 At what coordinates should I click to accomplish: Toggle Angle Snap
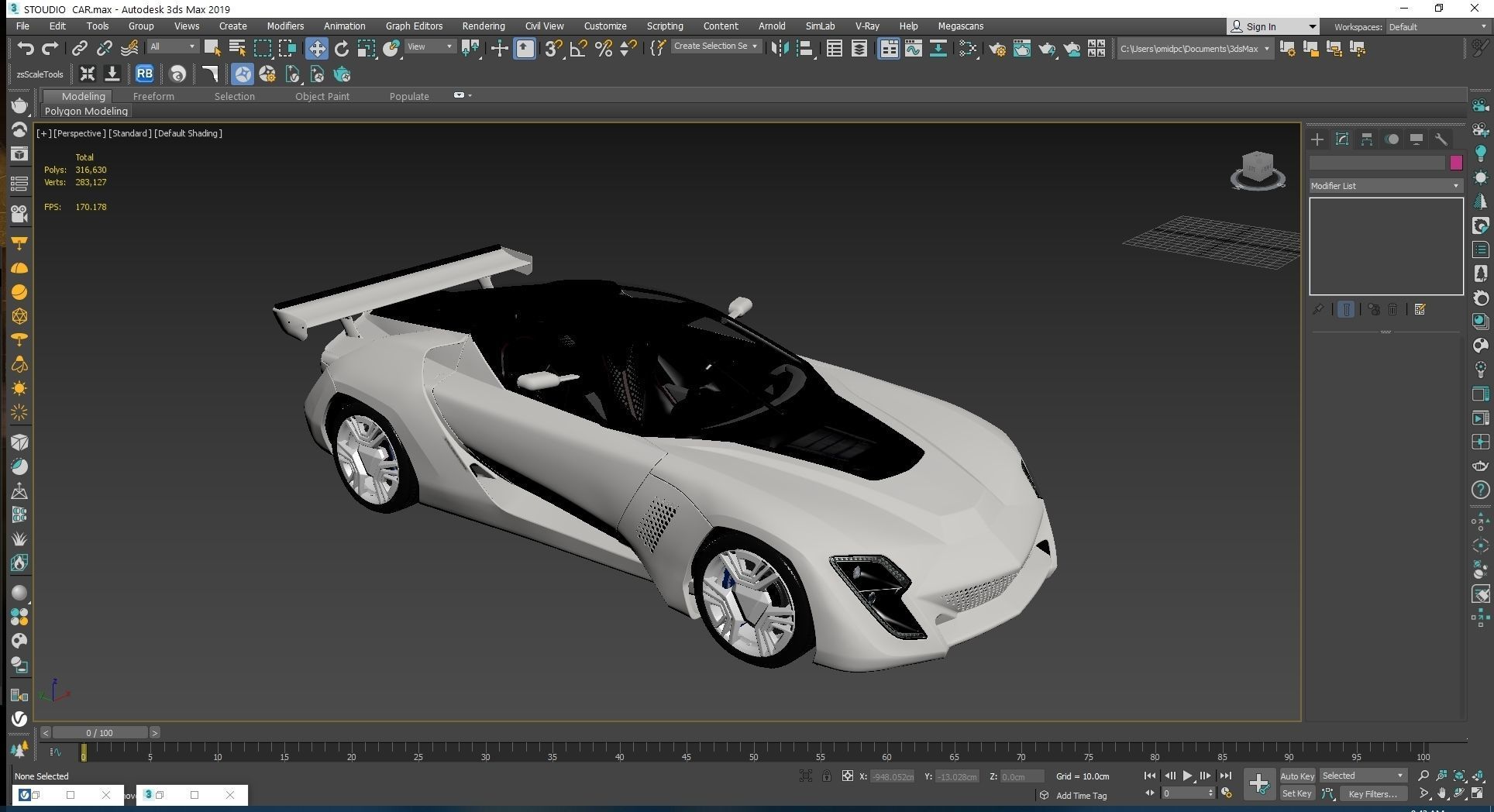pos(578,49)
